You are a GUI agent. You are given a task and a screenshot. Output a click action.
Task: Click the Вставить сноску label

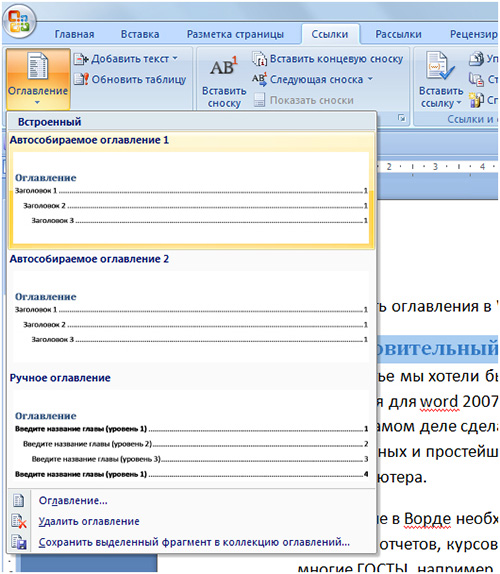pyautogui.click(x=224, y=97)
